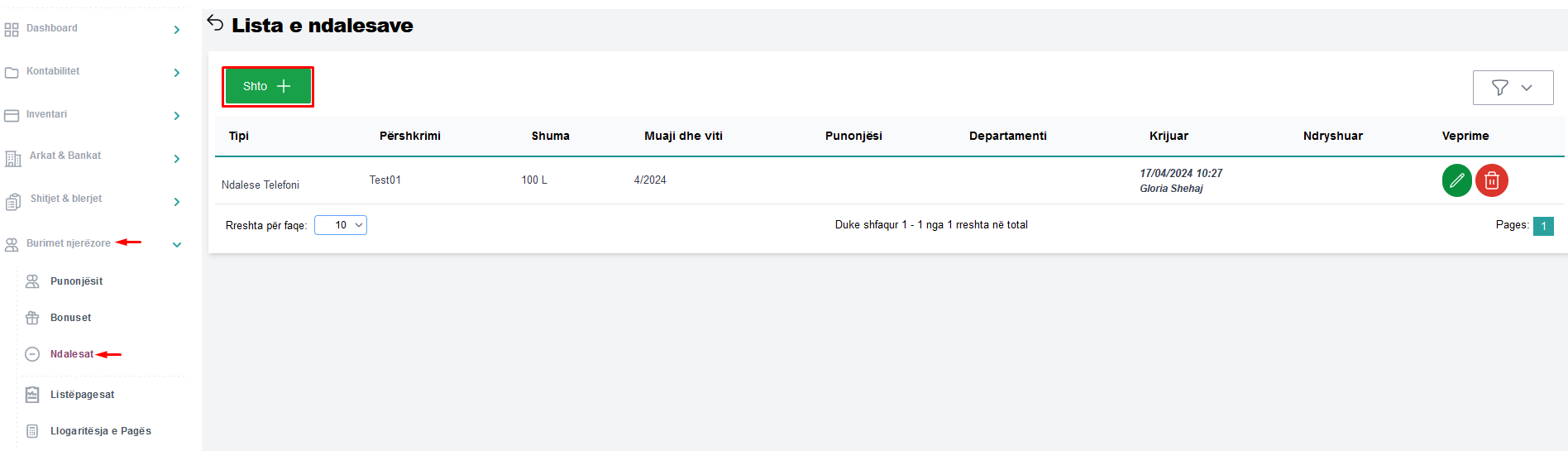Go to page 1 in pagination
The width and height of the screenshot is (1568, 451).
(x=1543, y=226)
